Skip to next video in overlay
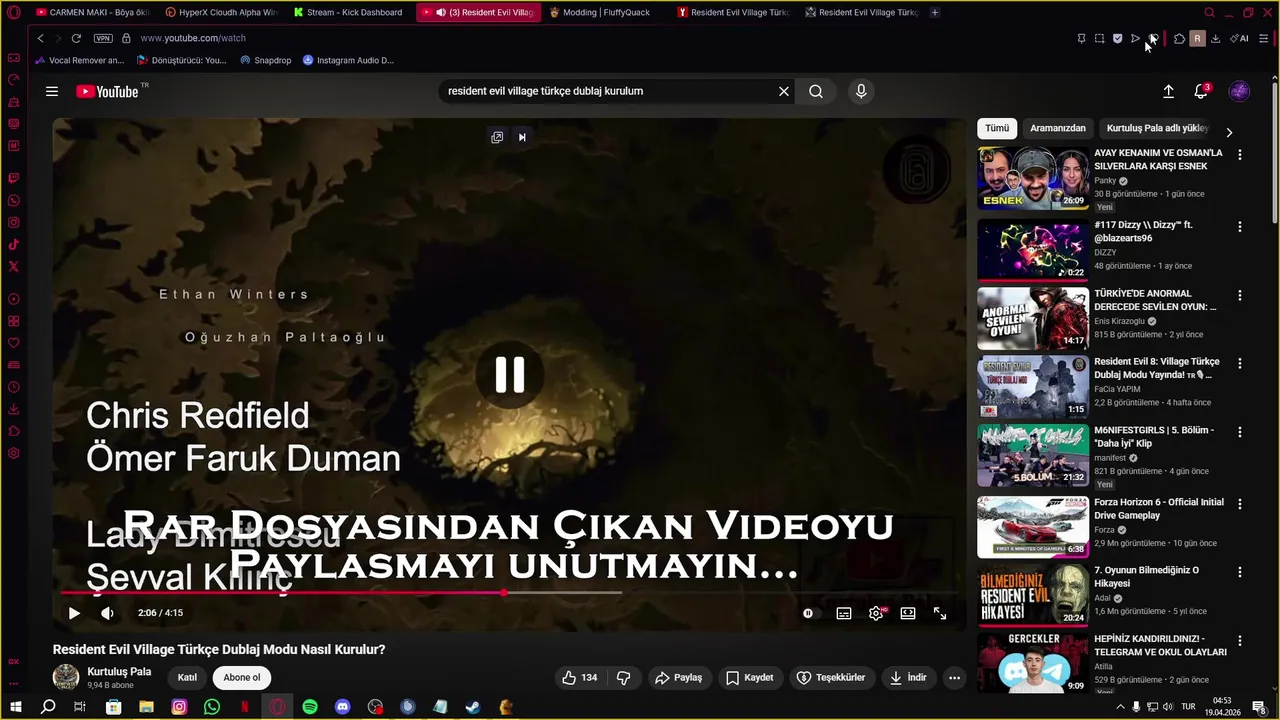1280x720 pixels. tap(522, 137)
